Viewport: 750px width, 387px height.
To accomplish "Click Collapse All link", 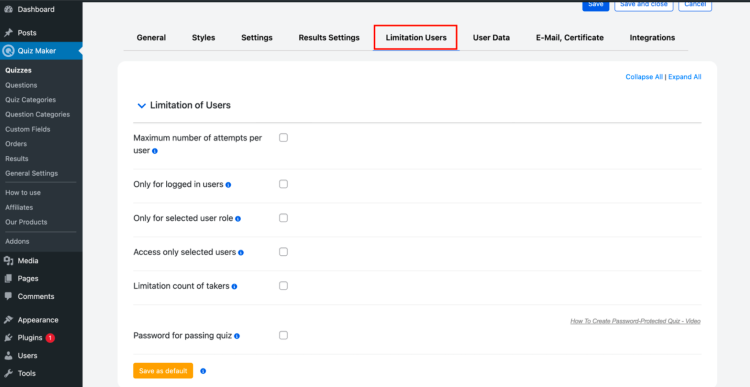I will pyautogui.click(x=644, y=77).
